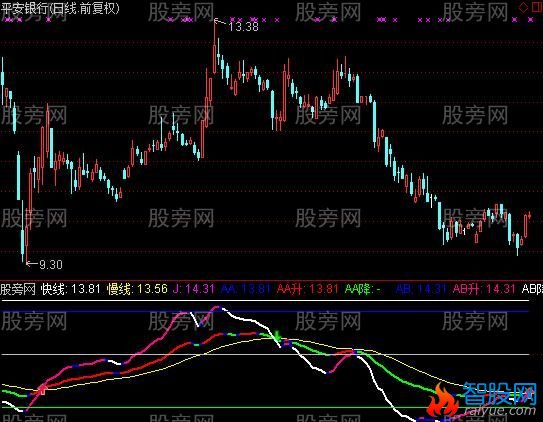Viewport: 543px width, 422px height.
Task: Select the AA: 13.81 indicator value
Action: pyautogui.click(x=246, y=289)
